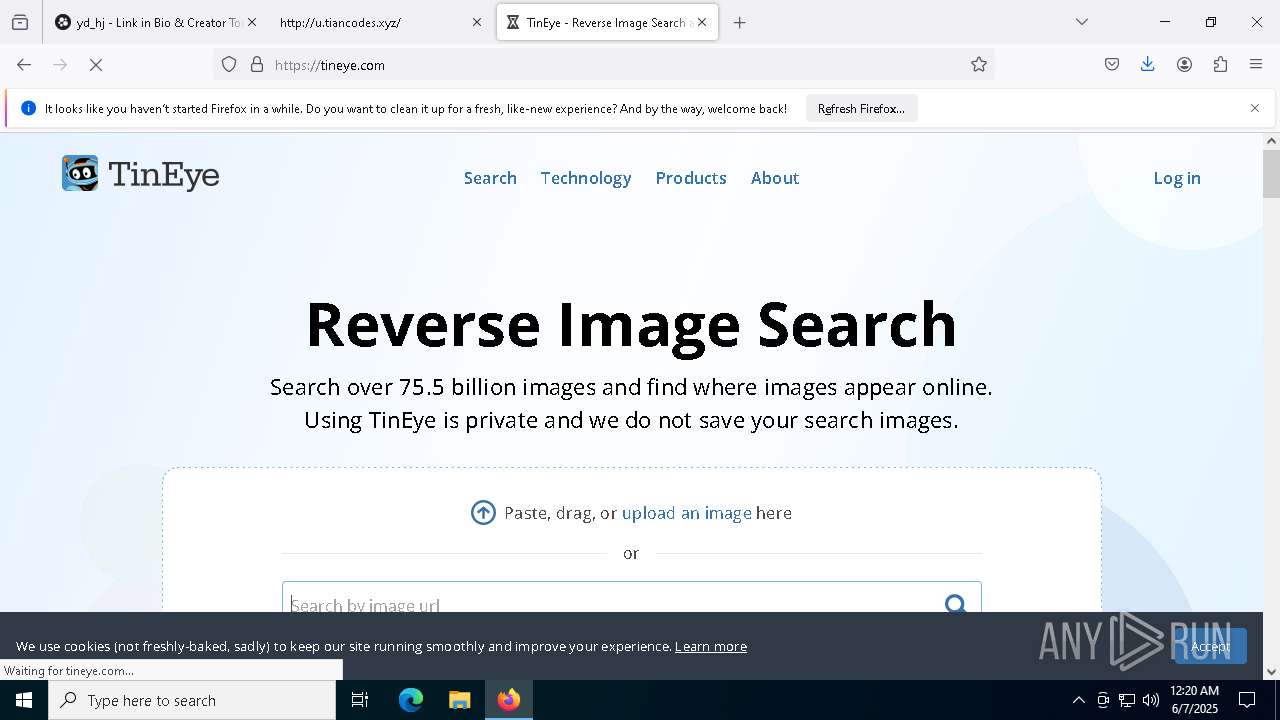The image size is (1280, 720).
Task: Stop loading the current page
Action: tap(97, 65)
